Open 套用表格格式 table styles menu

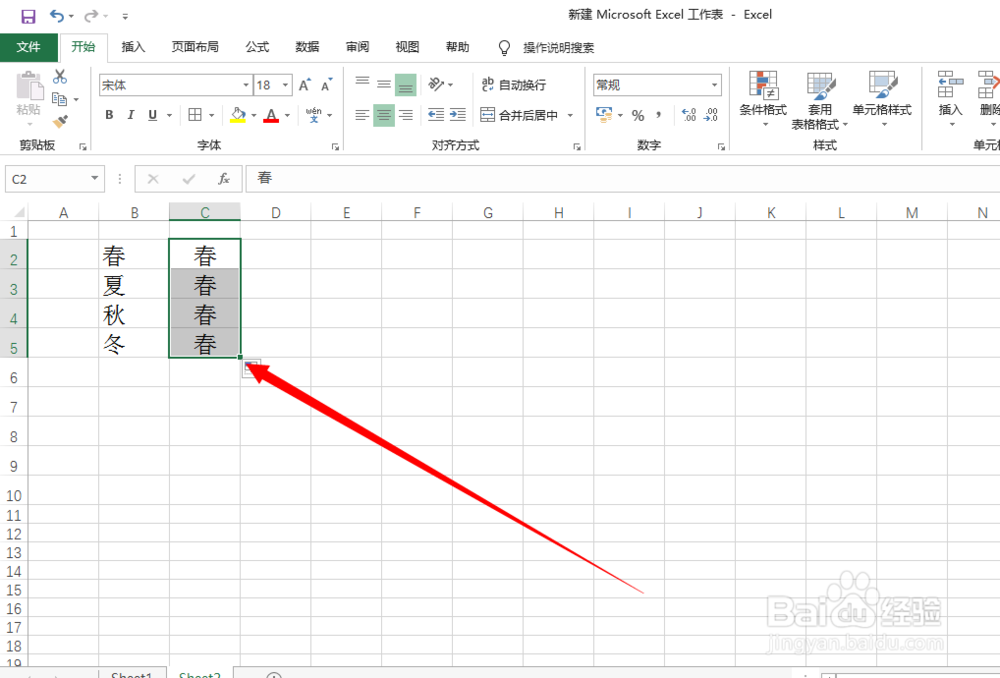pos(820,101)
